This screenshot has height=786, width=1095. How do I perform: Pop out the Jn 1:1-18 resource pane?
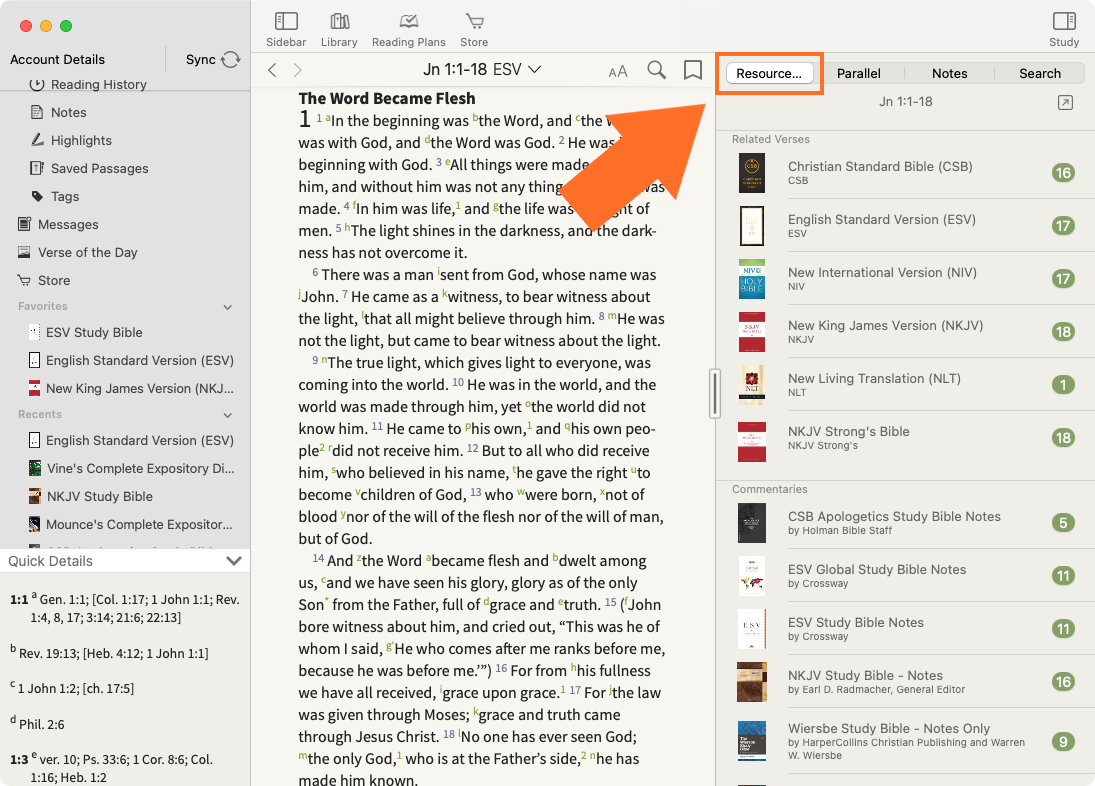tap(1065, 103)
